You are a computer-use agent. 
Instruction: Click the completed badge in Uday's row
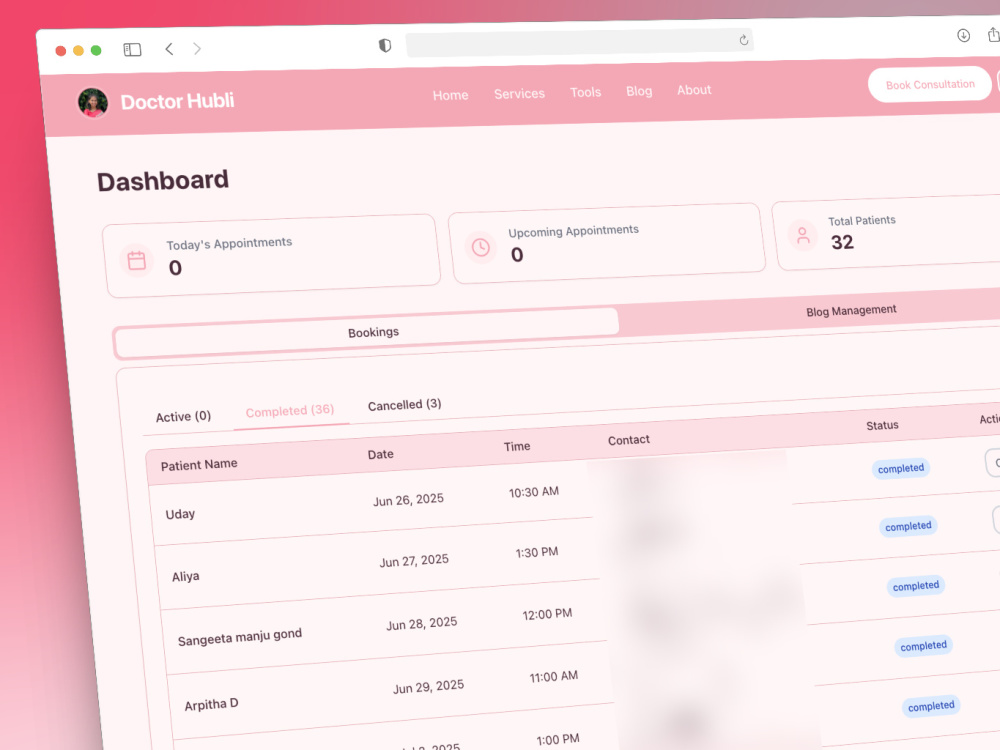click(901, 469)
